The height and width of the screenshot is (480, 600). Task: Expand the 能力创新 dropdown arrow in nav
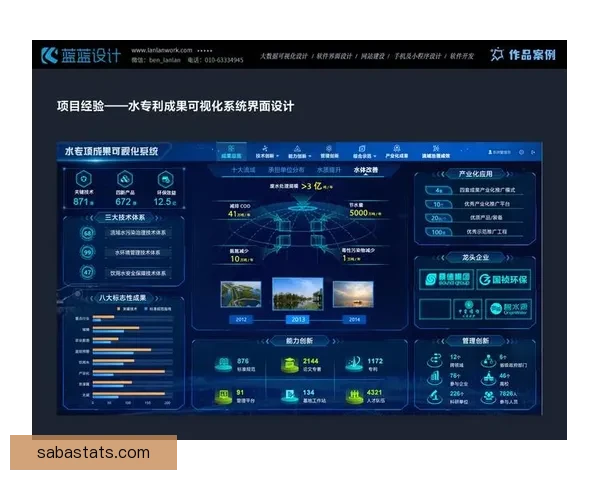pyautogui.click(x=310, y=156)
